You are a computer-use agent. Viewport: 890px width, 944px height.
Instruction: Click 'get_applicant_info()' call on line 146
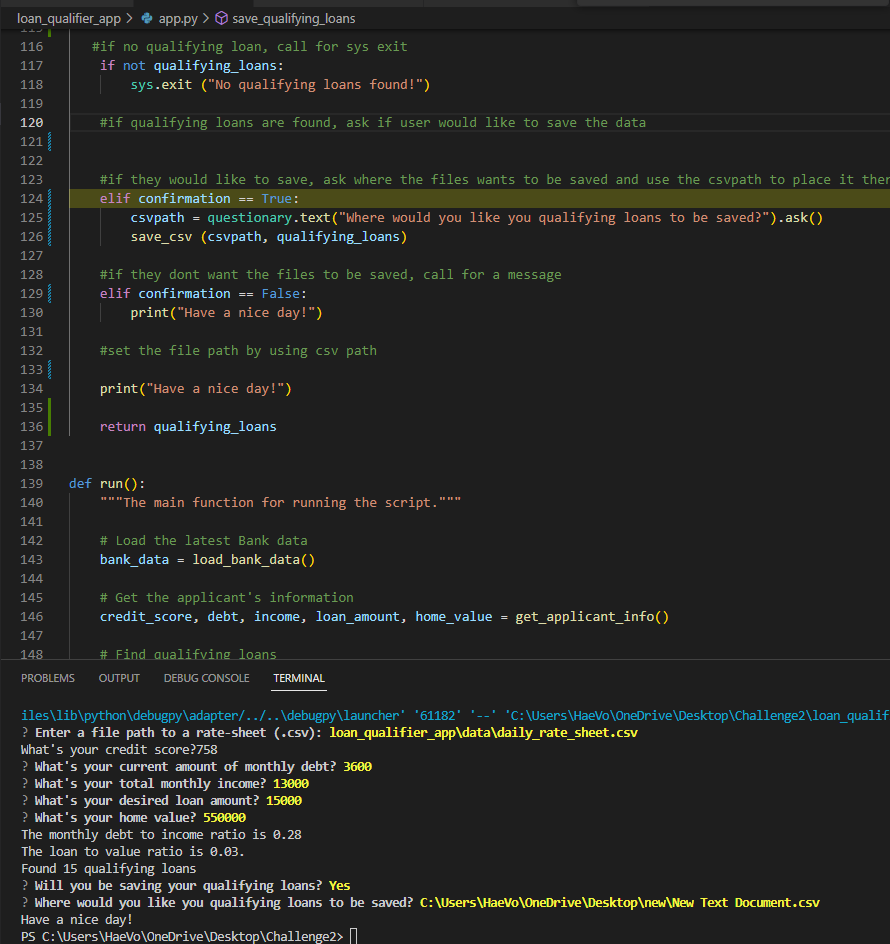pos(592,617)
